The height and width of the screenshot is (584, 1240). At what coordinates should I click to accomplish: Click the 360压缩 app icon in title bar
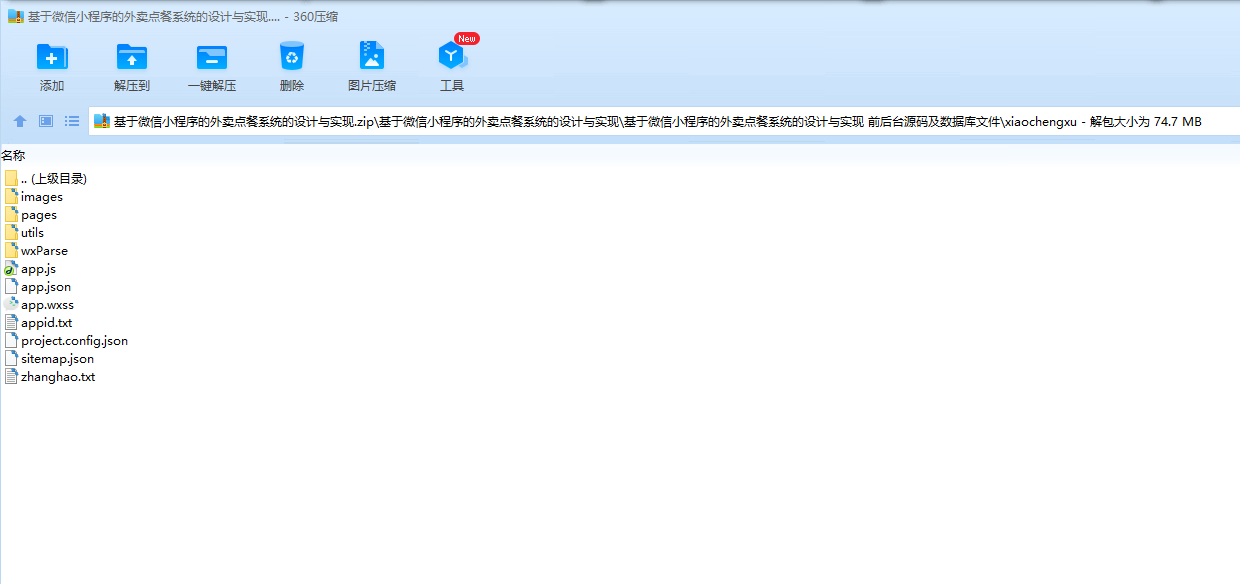pos(15,16)
